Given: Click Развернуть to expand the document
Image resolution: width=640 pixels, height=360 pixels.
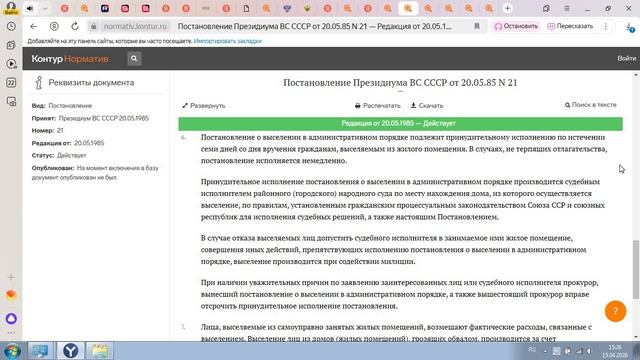Looking at the screenshot, I should (x=203, y=106).
